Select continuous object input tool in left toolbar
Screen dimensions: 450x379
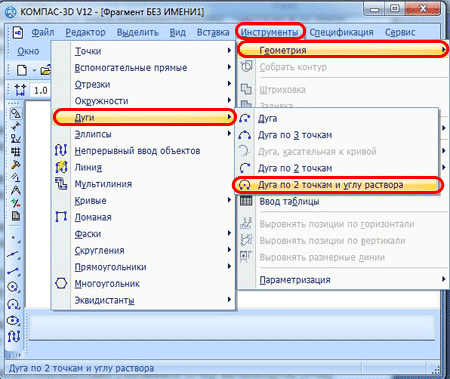[x=13, y=336]
